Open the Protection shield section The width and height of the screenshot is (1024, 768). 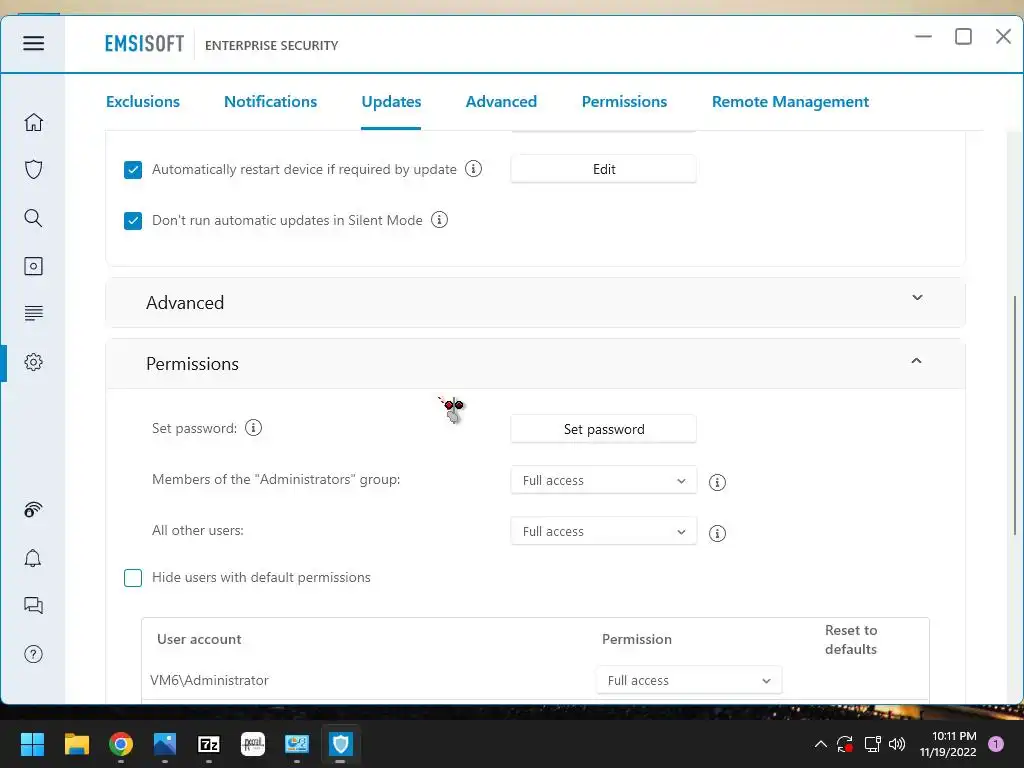(33, 170)
